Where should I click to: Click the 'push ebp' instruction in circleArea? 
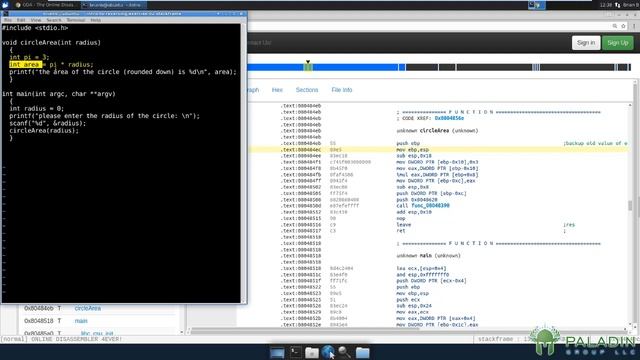(408, 143)
